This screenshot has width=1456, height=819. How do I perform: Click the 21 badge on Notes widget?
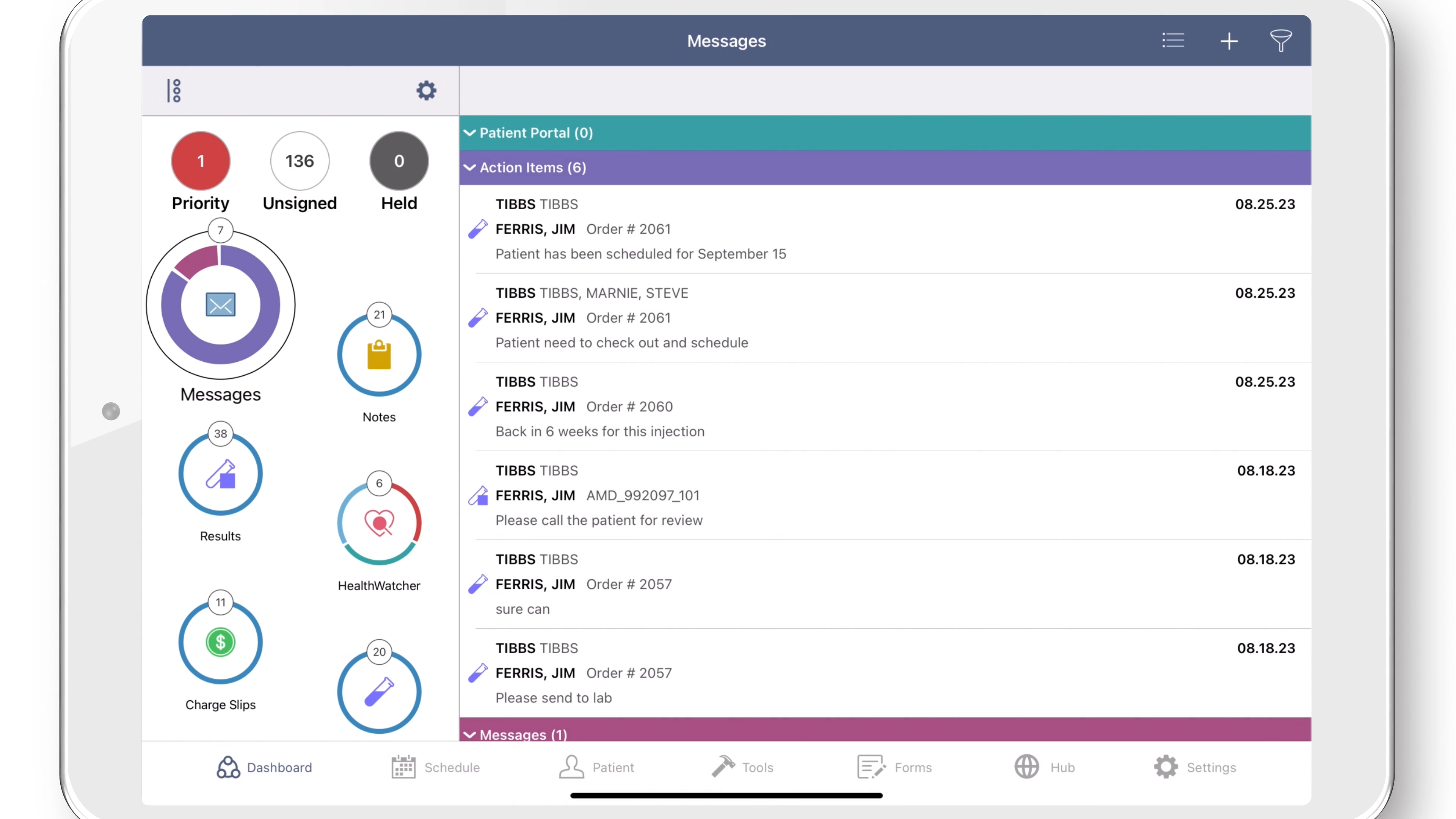(x=379, y=315)
